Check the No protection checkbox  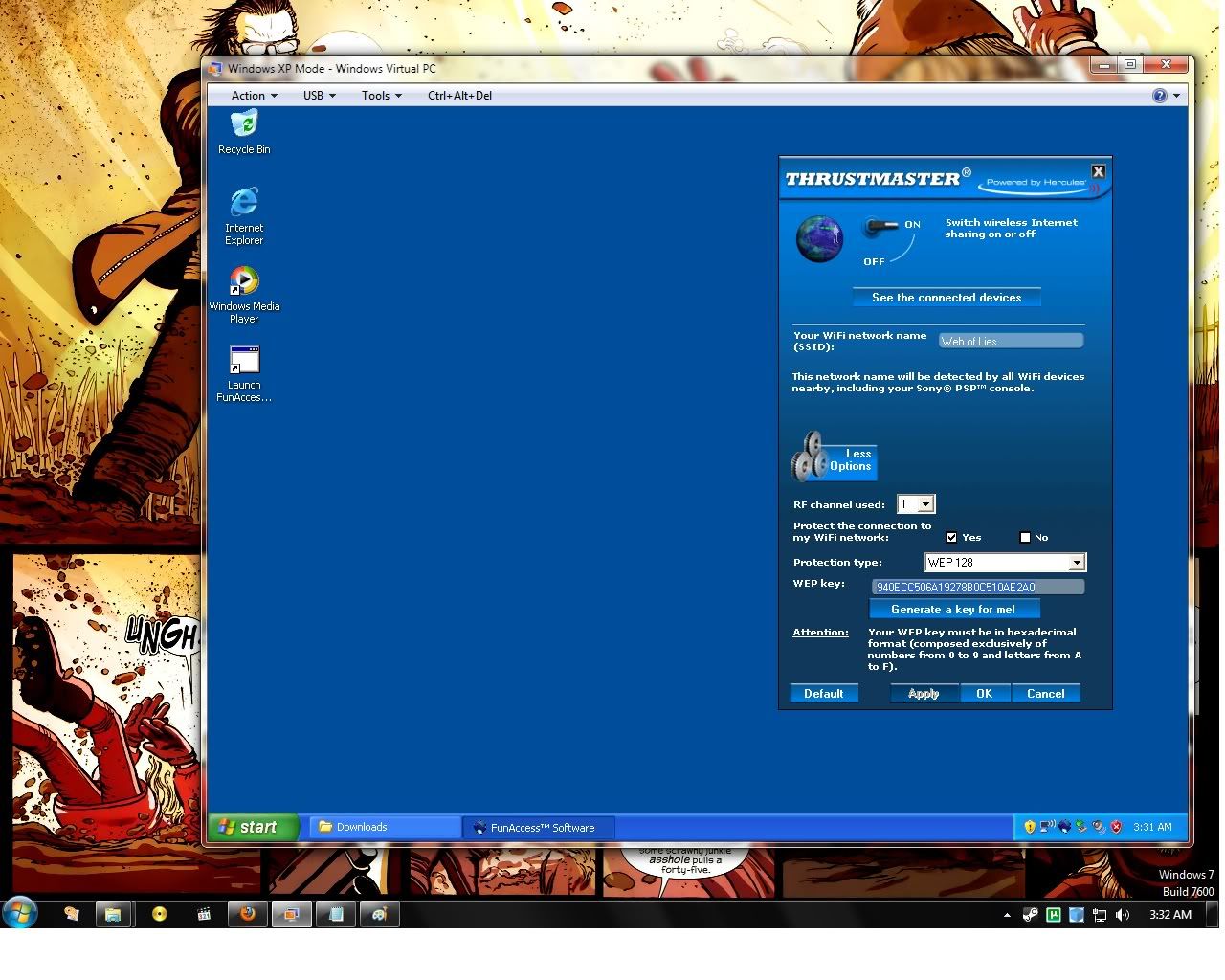[1025, 538]
